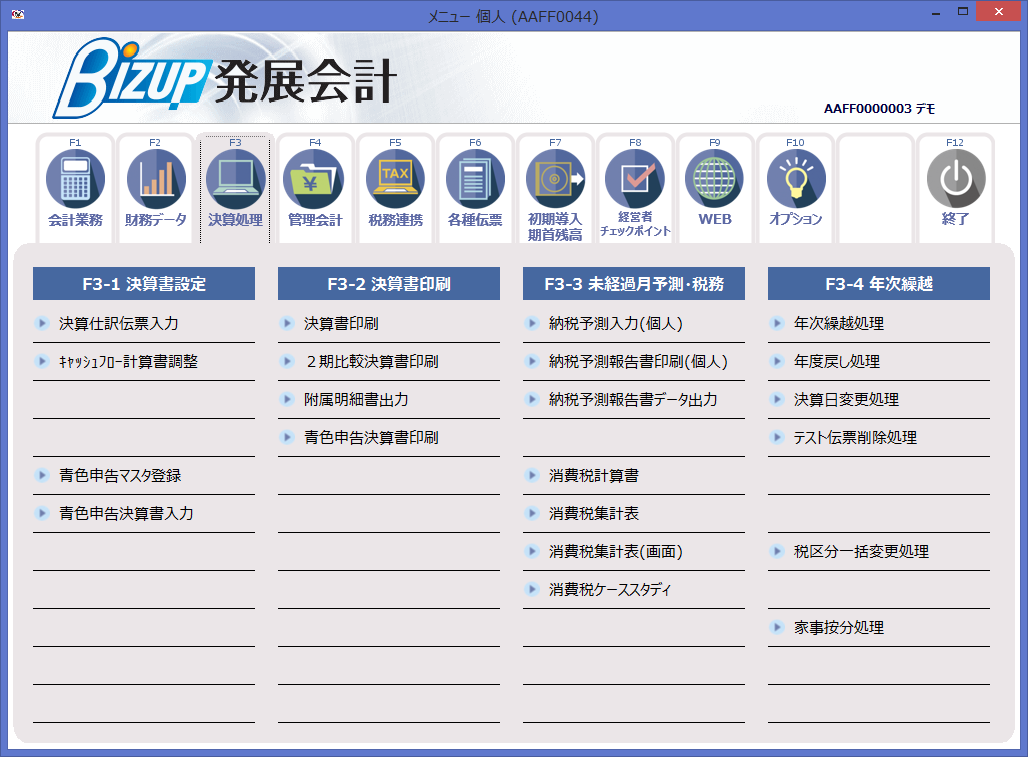
Task: Click the 終了 (F12) power icon
Action: tap(956, 185)
